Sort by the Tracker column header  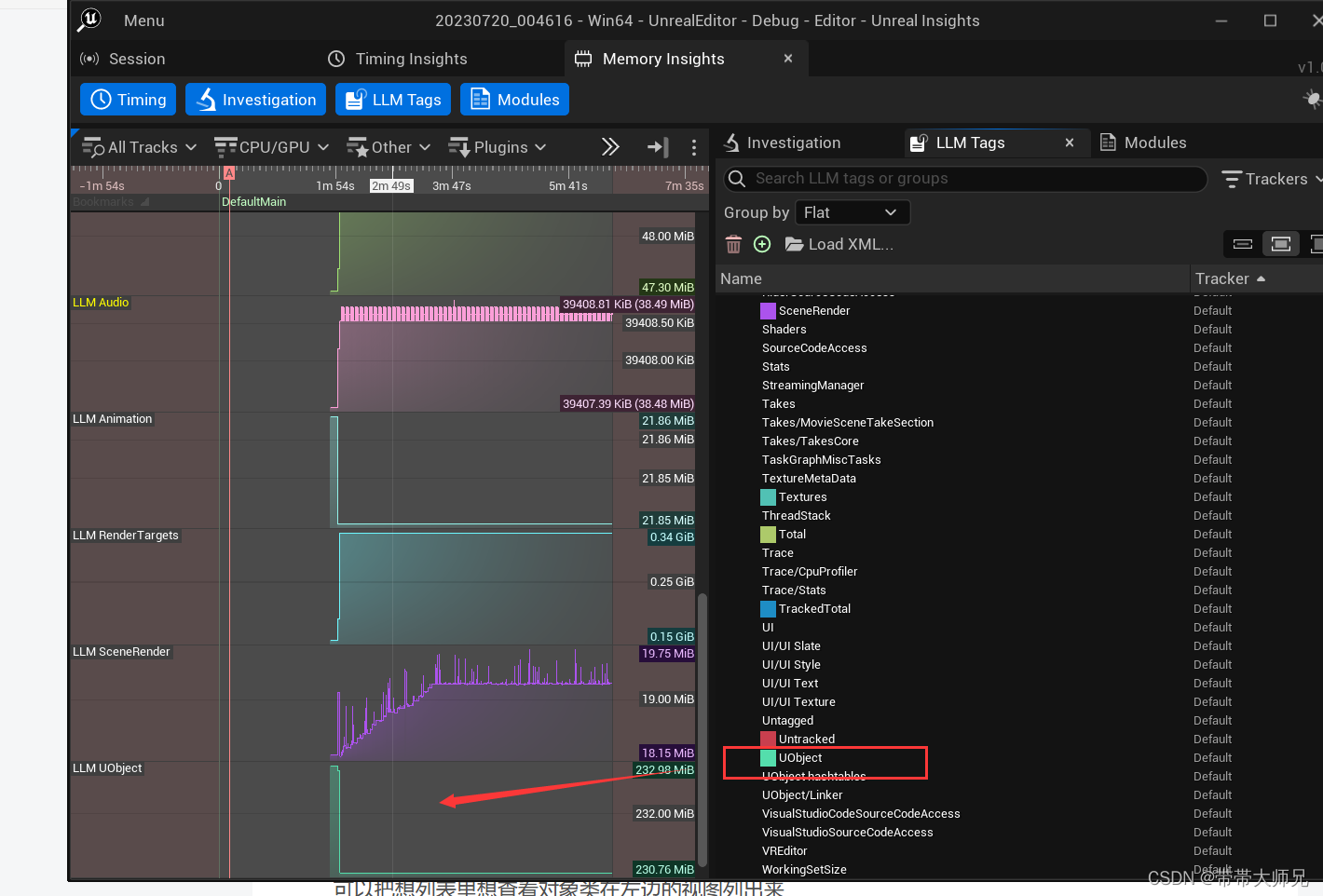click(x=1256, y=278)
